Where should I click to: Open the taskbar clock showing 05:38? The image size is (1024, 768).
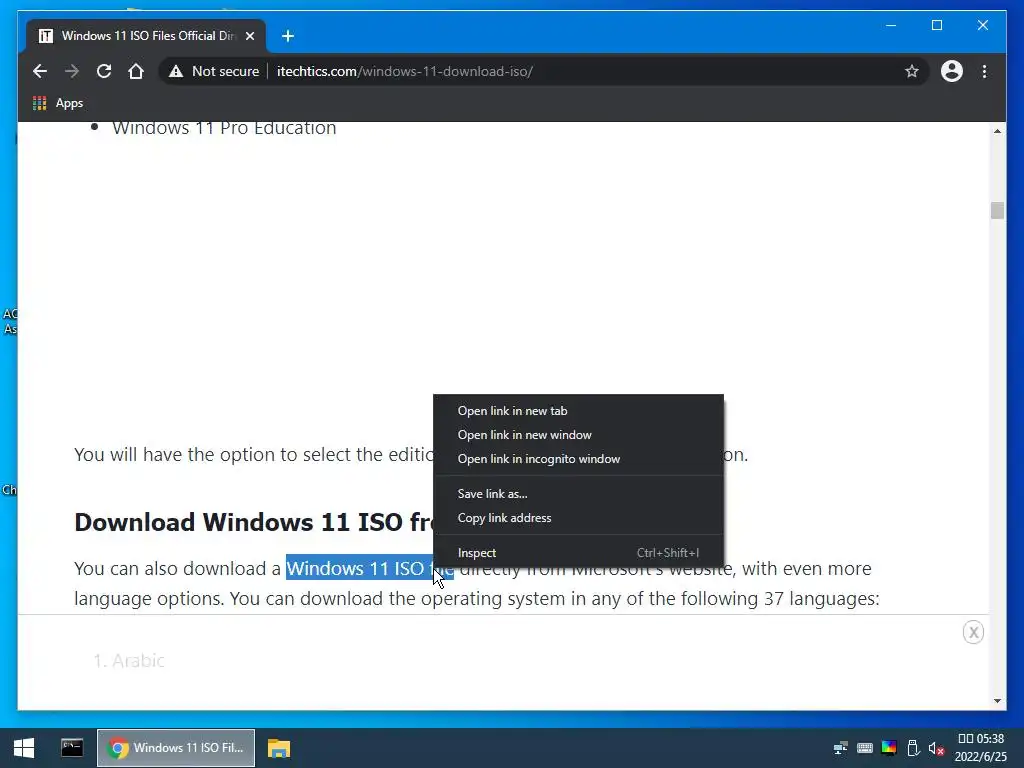tap(981, 748)
